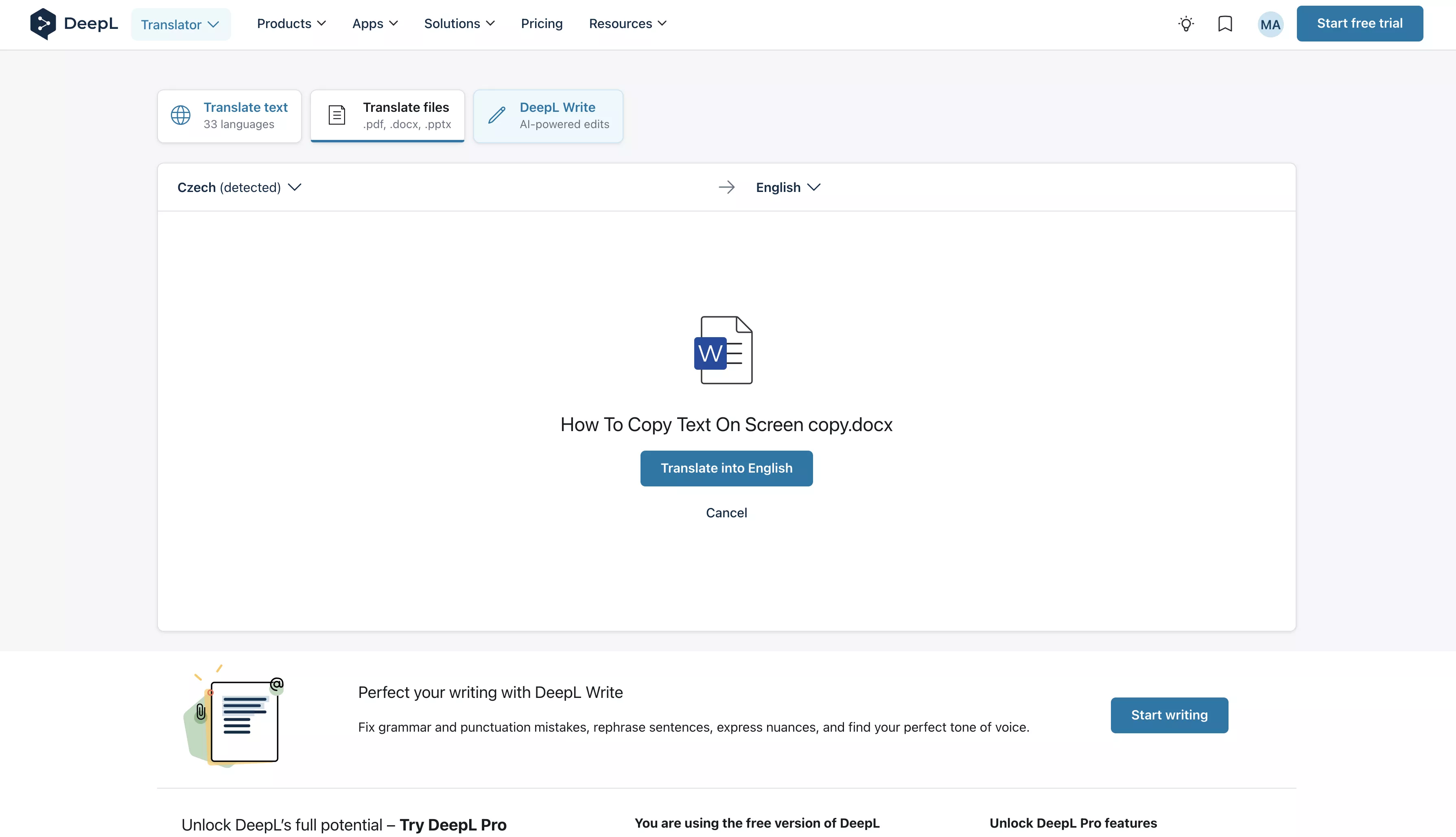Expand the Solutions menu
This screenshot has height=837, width=1456.
point(459,24)
